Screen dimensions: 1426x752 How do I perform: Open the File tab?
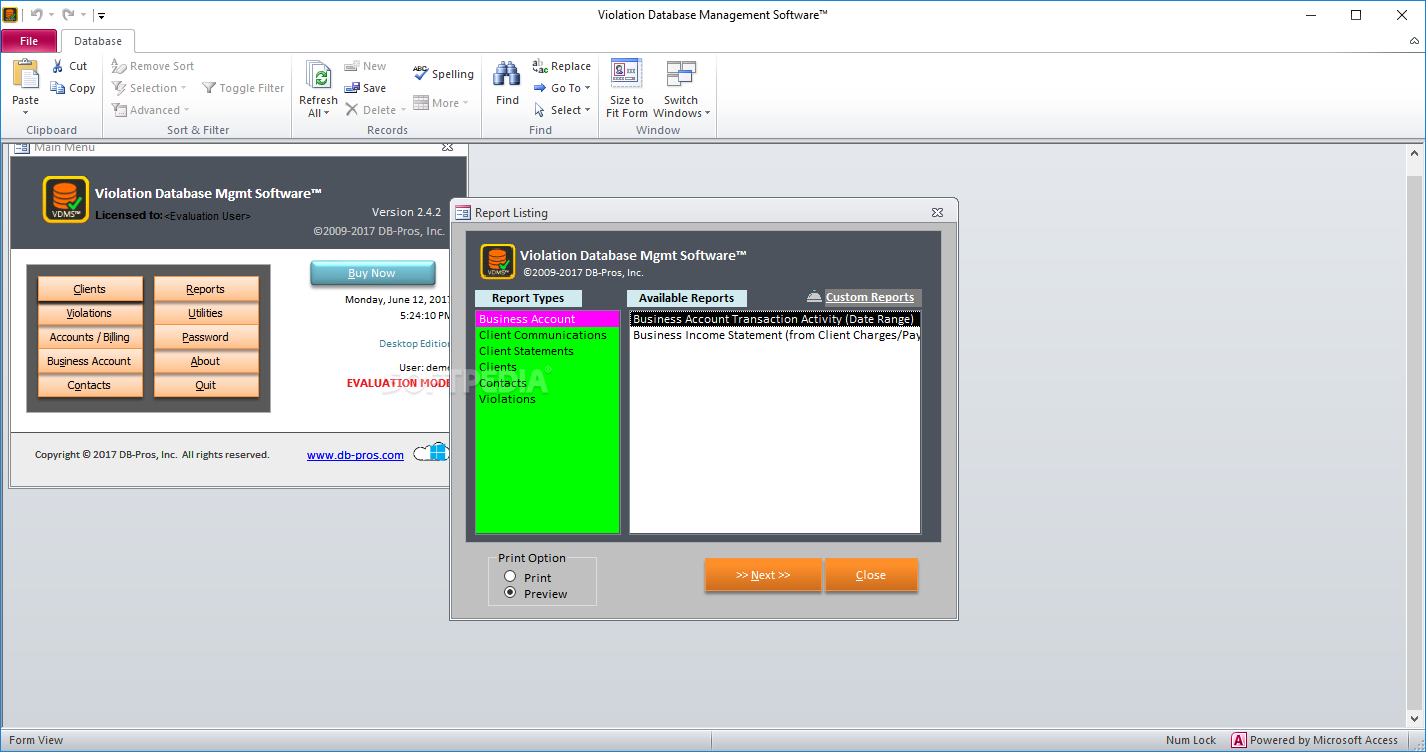tap(29, 41)
